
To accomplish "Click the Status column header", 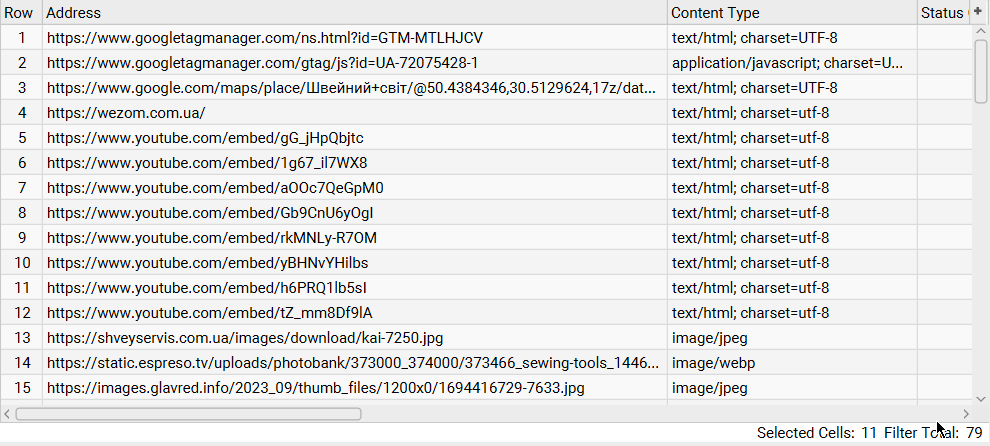I will coord(942,13).
